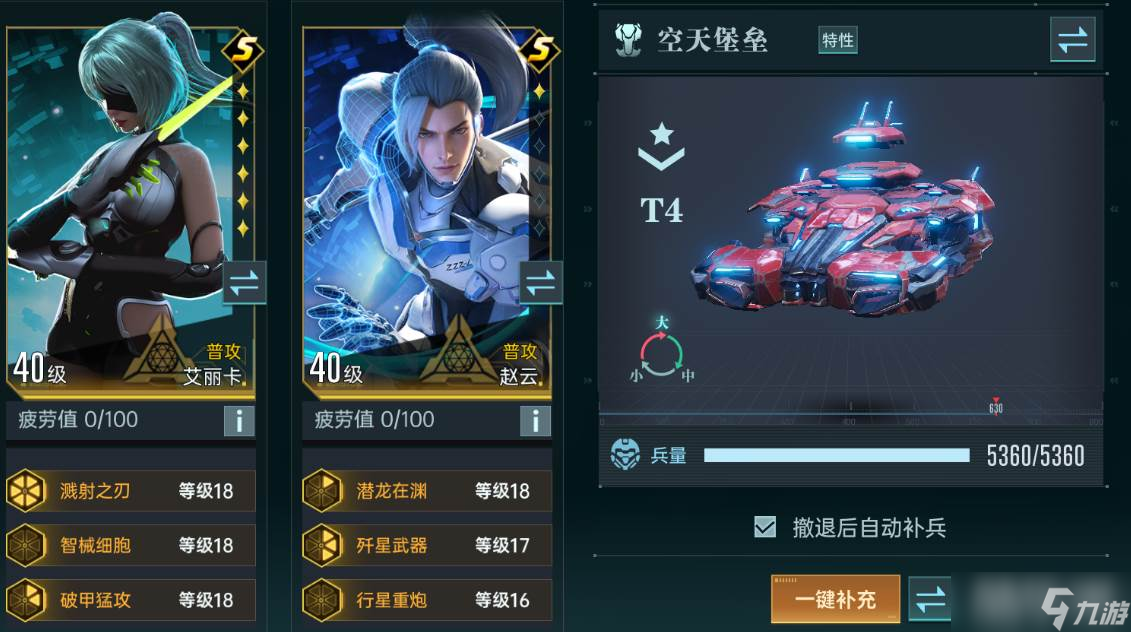The height and width of the screenshot is (632, 1131).
Task: Swap the 艾丽卡 hero card
Action: [244, 283]
